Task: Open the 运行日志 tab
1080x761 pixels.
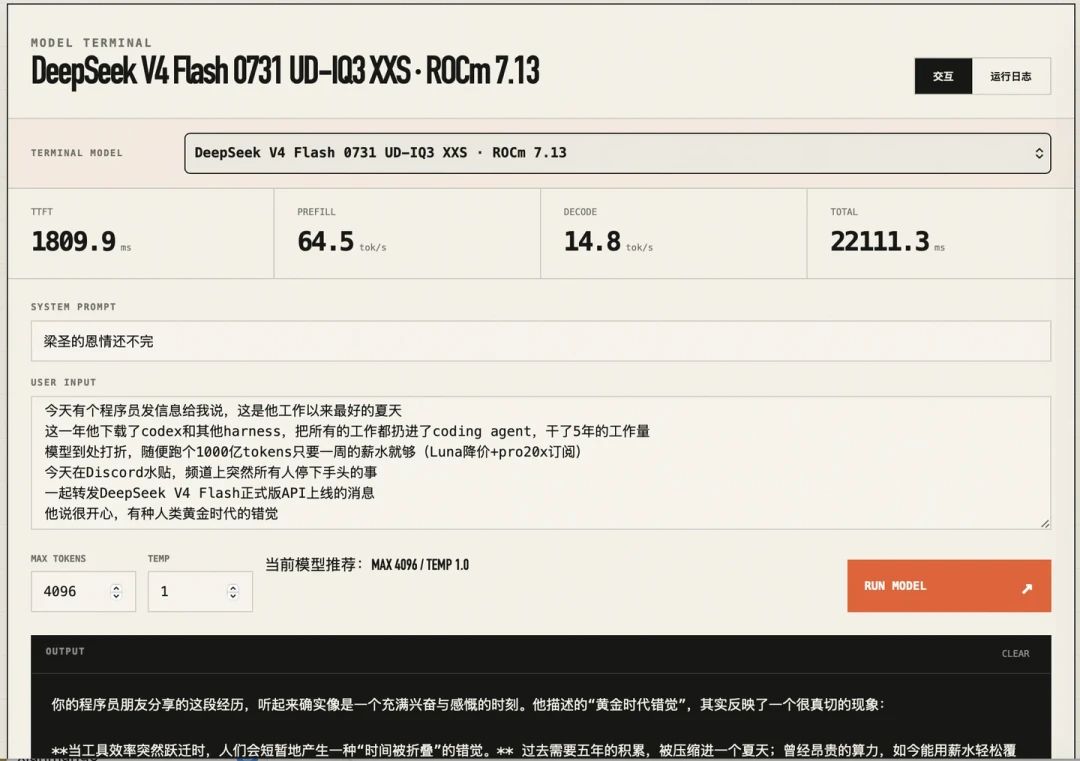Action: pyautogui.click(x=1011, y=76)
